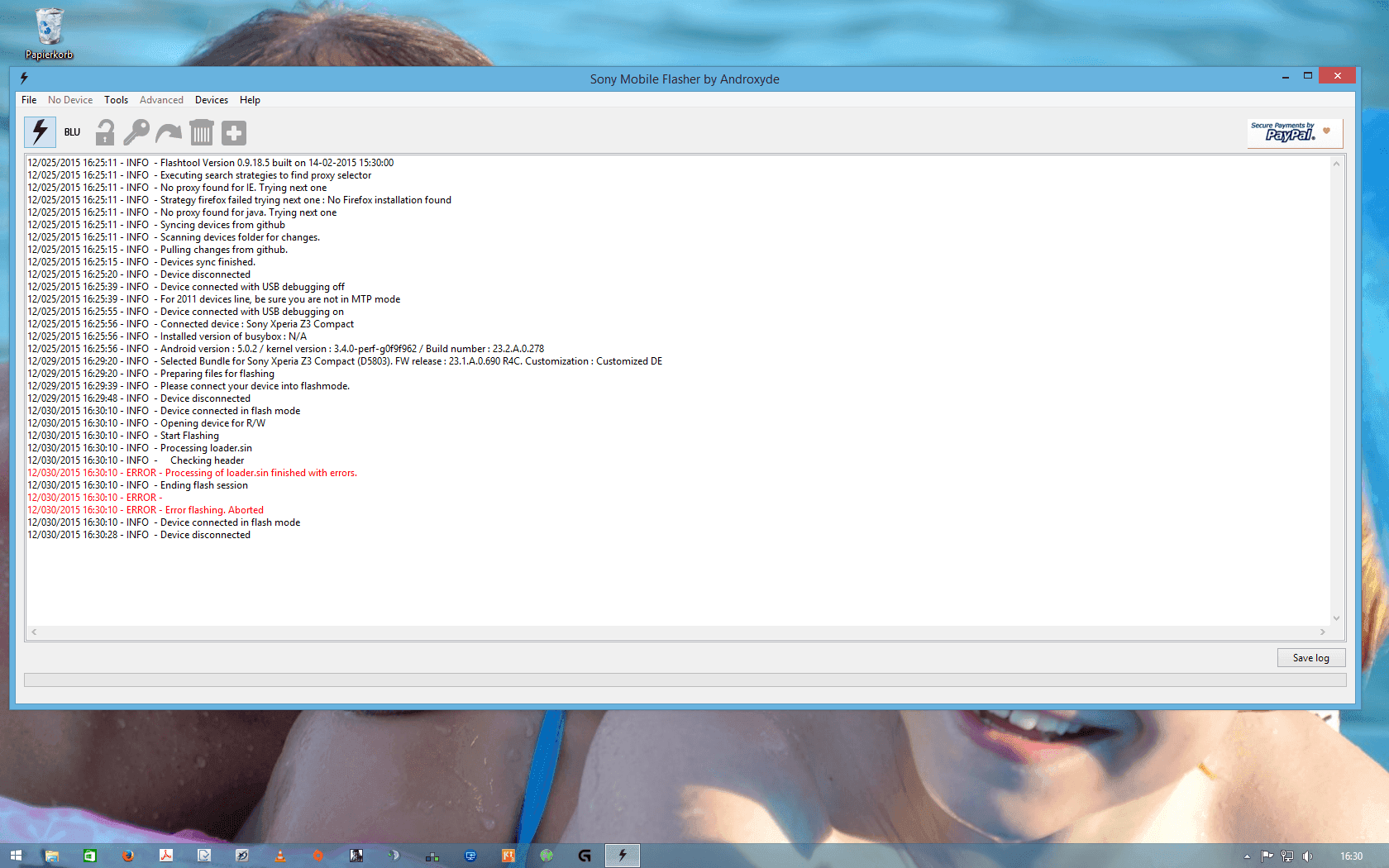The height and width of the screenshot is (868, 1389).
Task: Click the active Flashtool lightning taskbar icon
Action: [x=623, y=856]
